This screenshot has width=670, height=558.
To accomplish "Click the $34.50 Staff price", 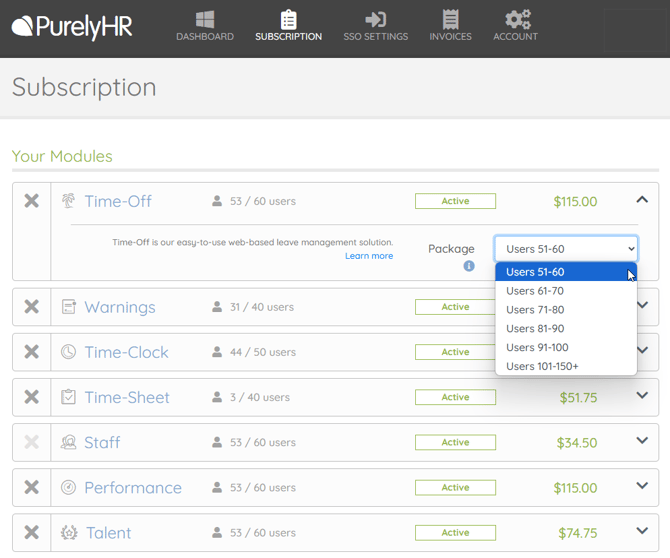I will click(577, 443).
